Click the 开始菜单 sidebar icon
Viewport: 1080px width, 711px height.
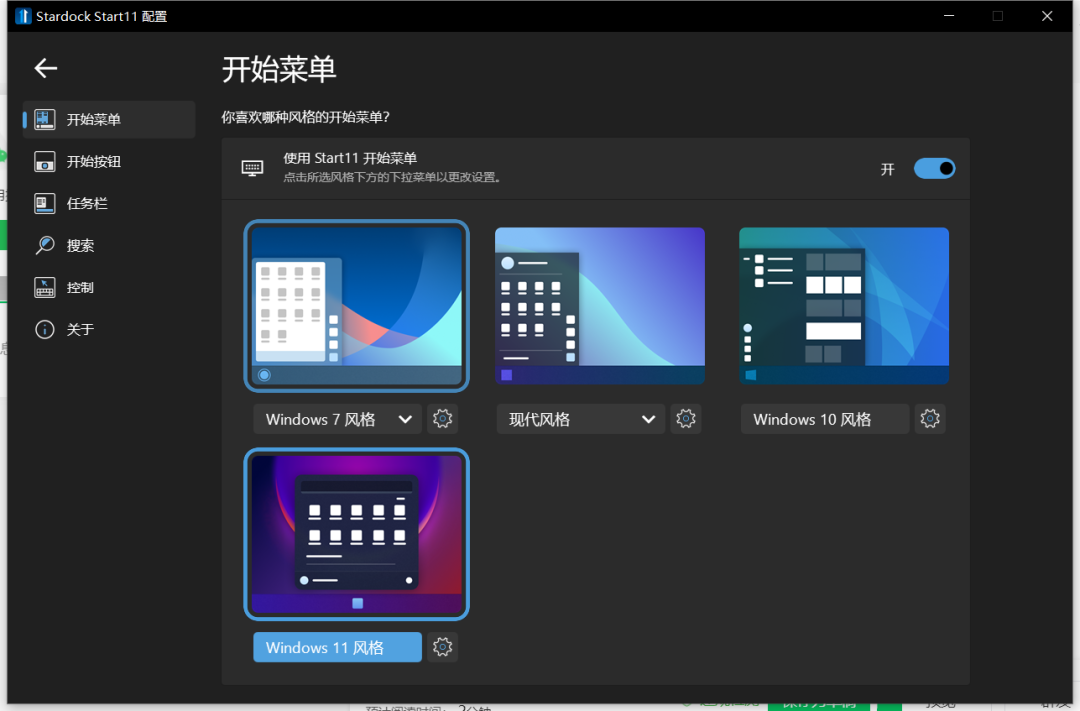(45, 119)
